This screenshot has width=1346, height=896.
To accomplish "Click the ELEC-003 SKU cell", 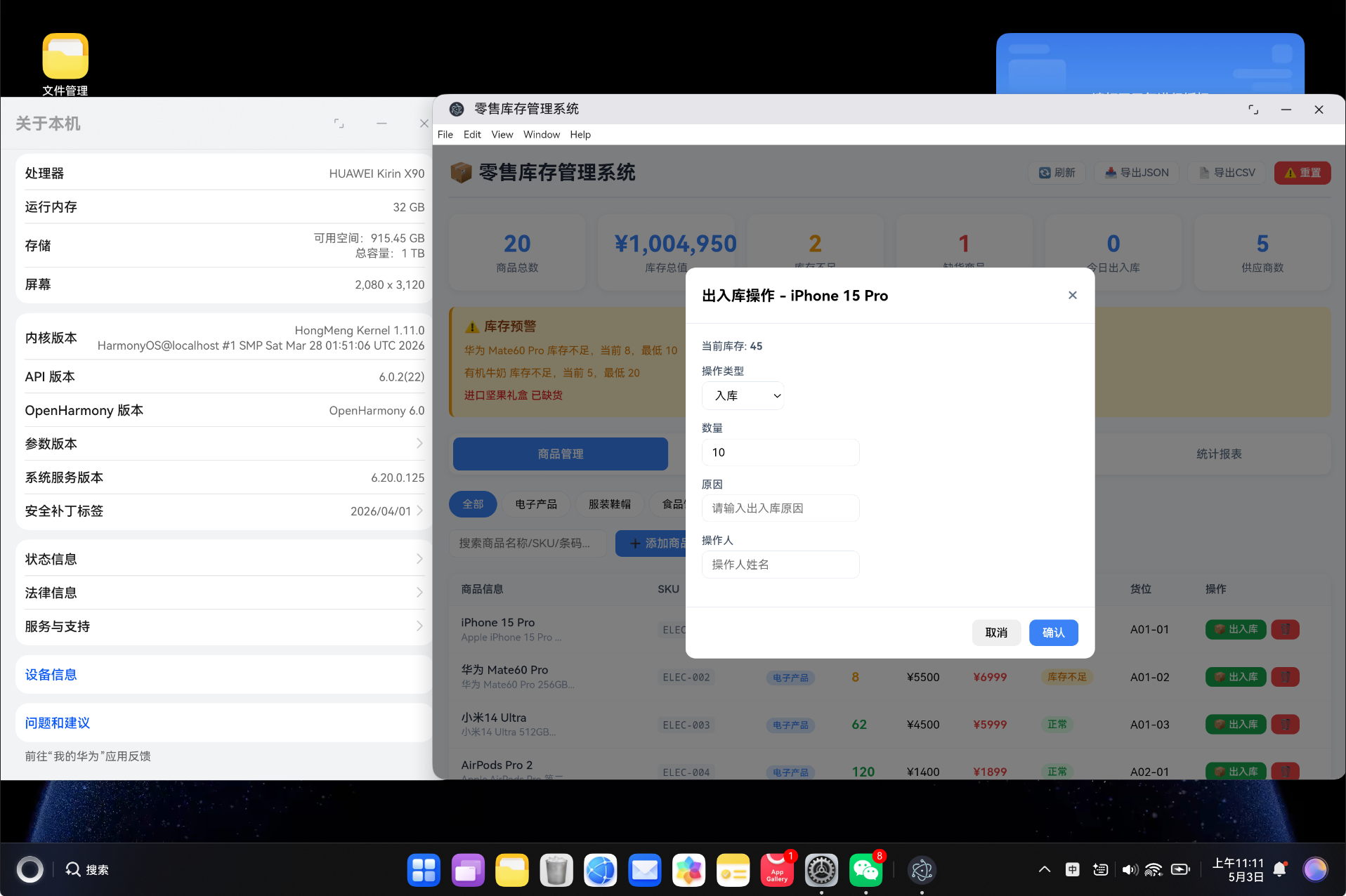I will pyautogui.click(x=686, y=725).
